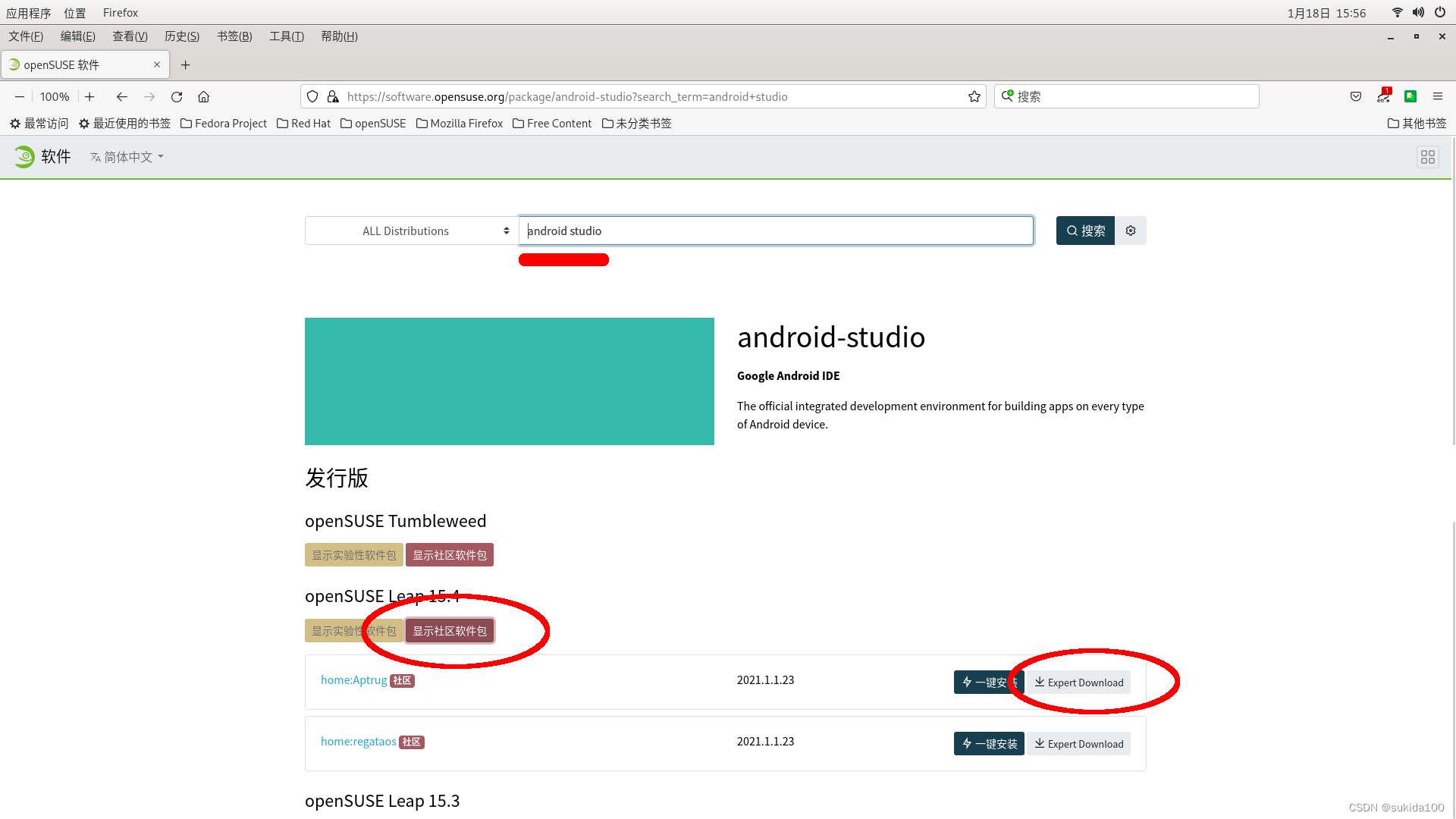The width and height of the screenshot is (1456, 819).
Task: Click the page vertical scrollbar
Action: (1453, 292)
